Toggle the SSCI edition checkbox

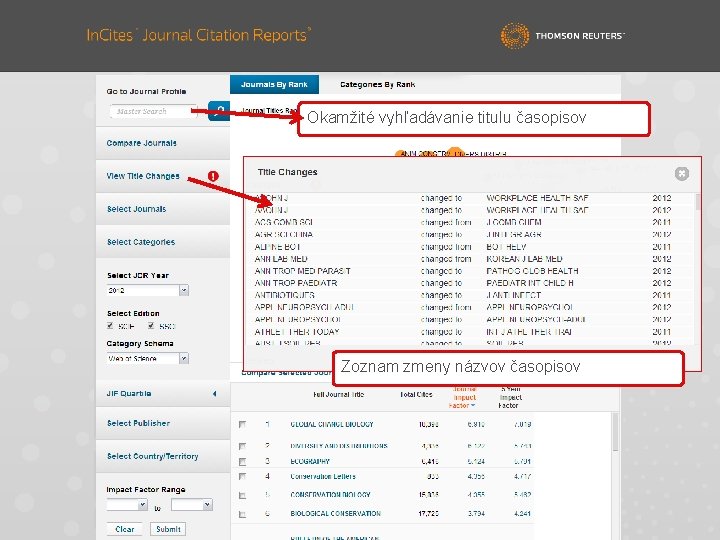click(x=151, y=326)
